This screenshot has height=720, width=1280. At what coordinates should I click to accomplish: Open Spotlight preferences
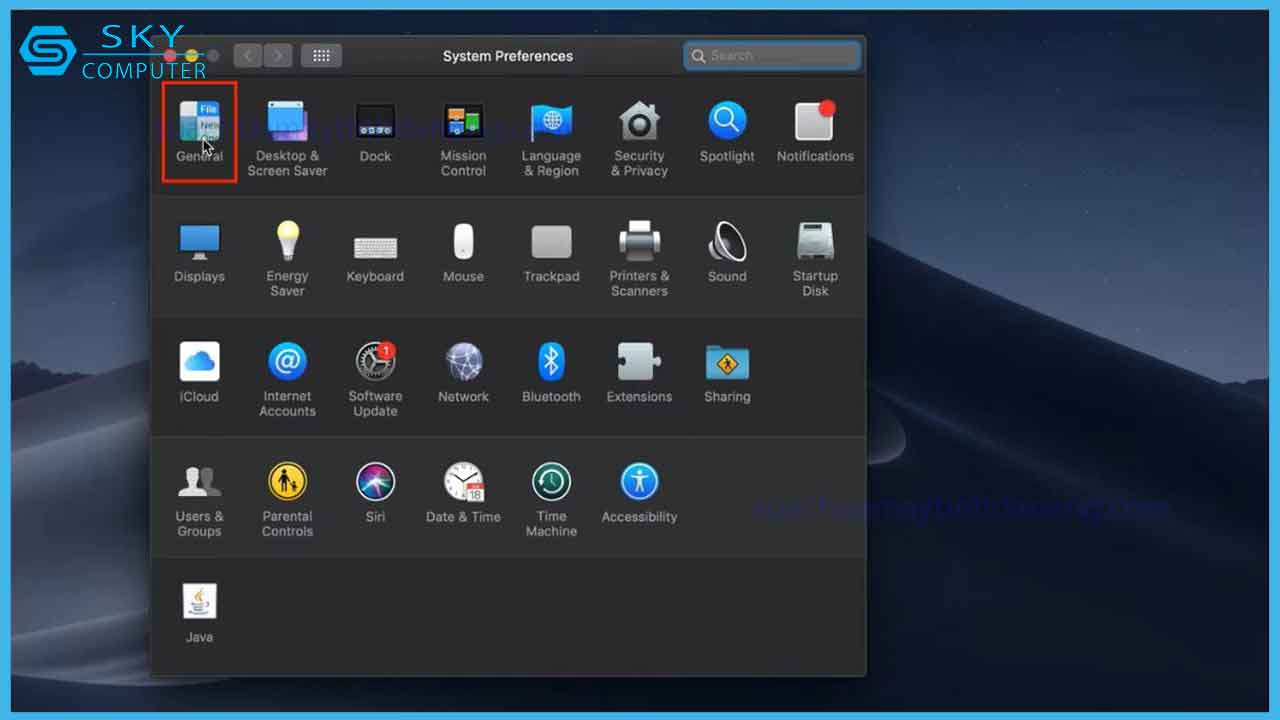[x=727, y=131]
